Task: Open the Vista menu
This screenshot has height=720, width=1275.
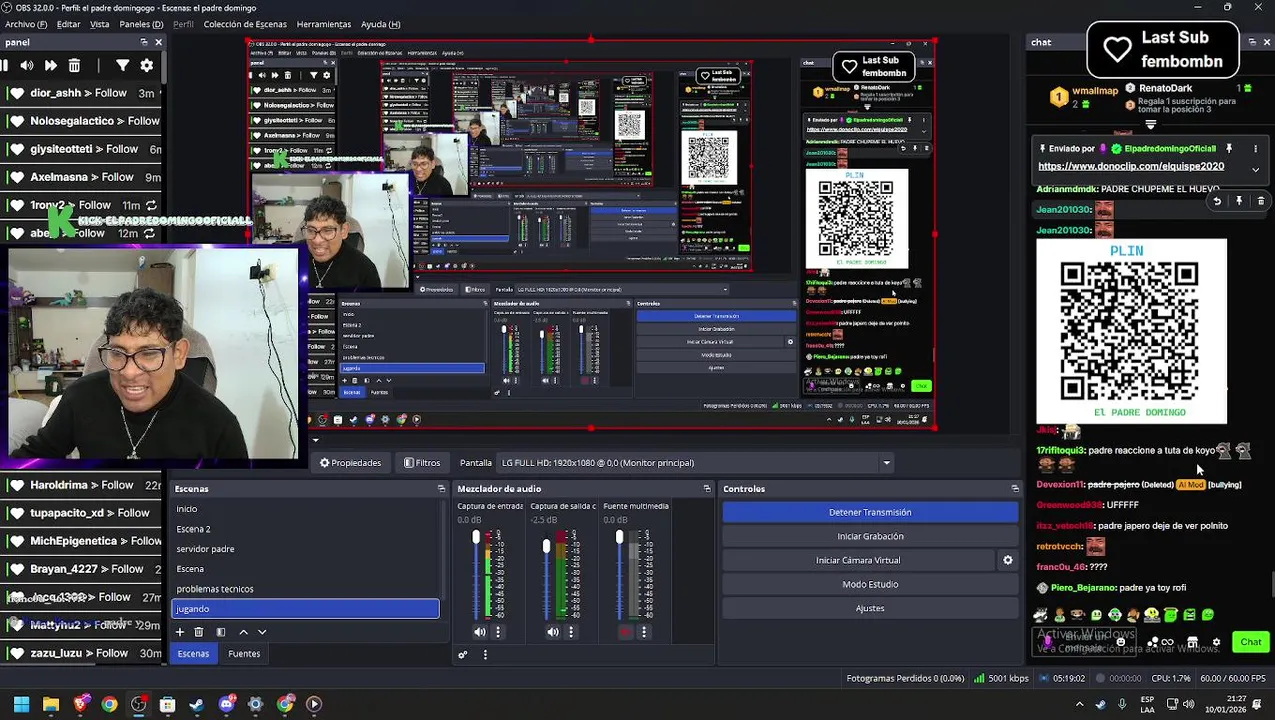Action: 100,24
